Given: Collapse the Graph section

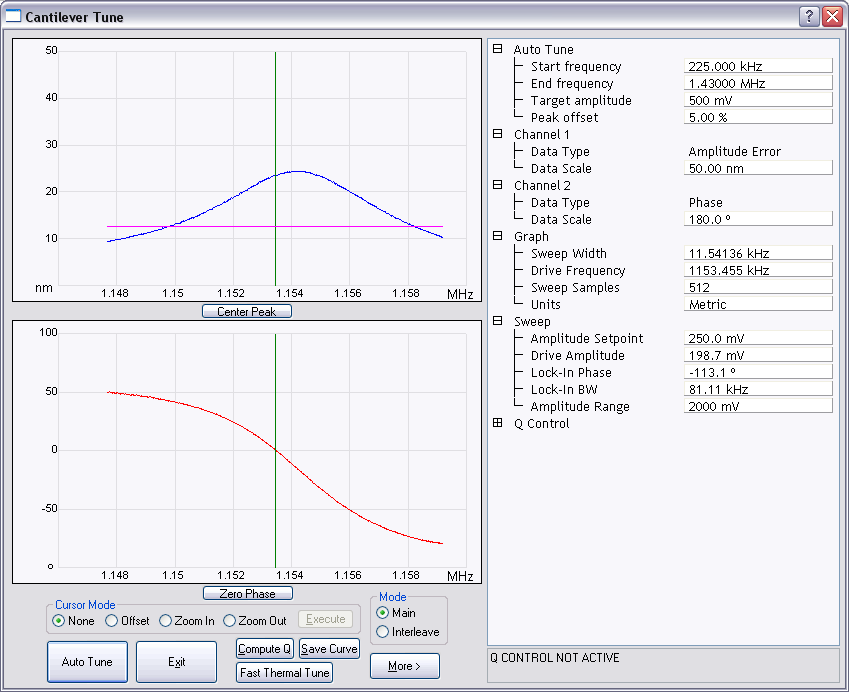Looking at the screenshot, I should tap(498, 236).
